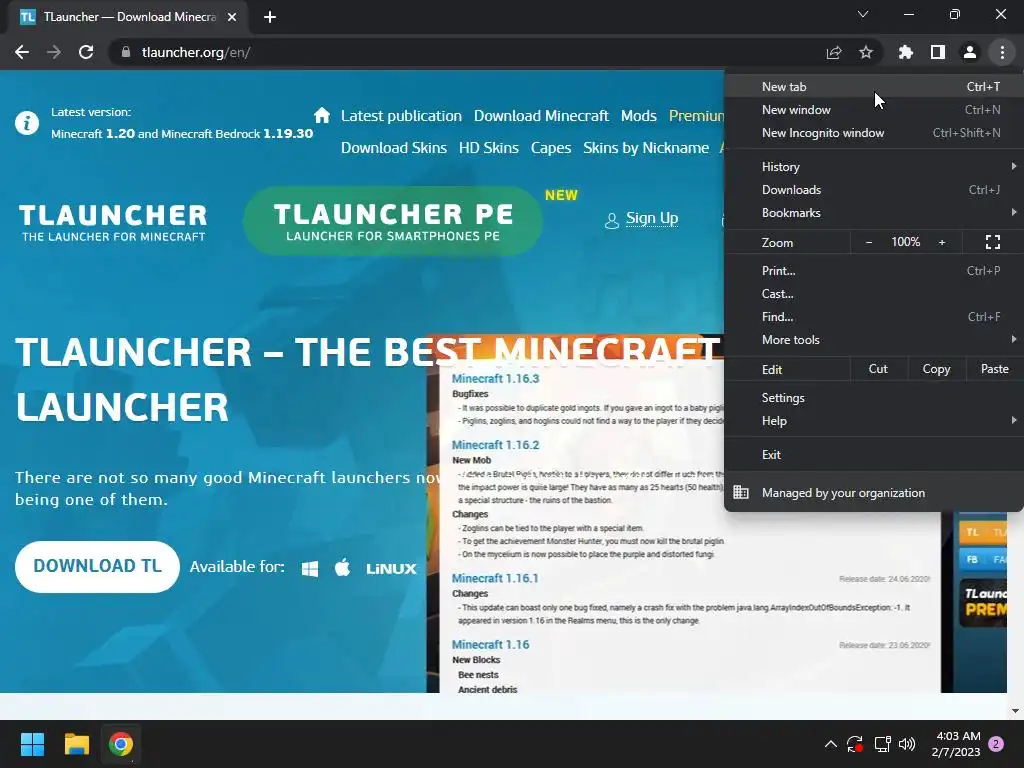
Task: Expand the More tools submenu
Action: pyautogui.click(x=874, y=340)
